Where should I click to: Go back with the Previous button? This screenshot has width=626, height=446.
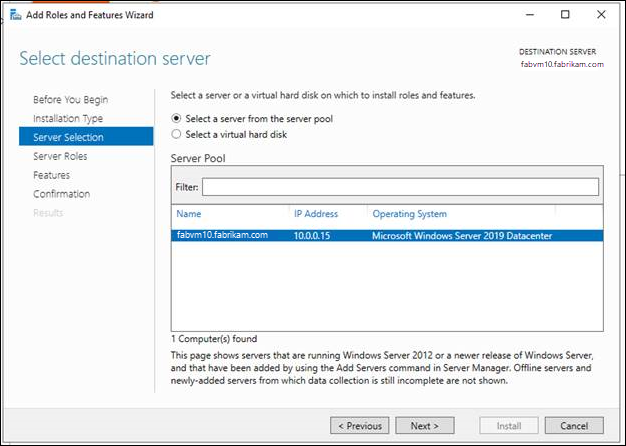coord(360,425)
